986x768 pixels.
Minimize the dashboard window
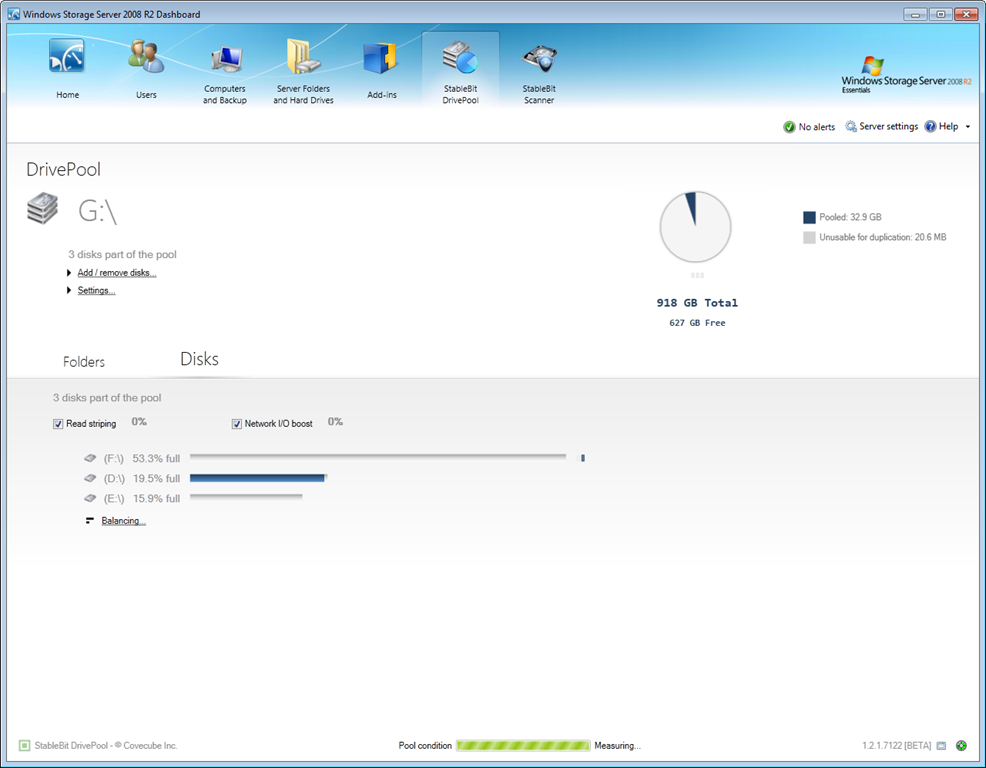click(x=916, y=14)
